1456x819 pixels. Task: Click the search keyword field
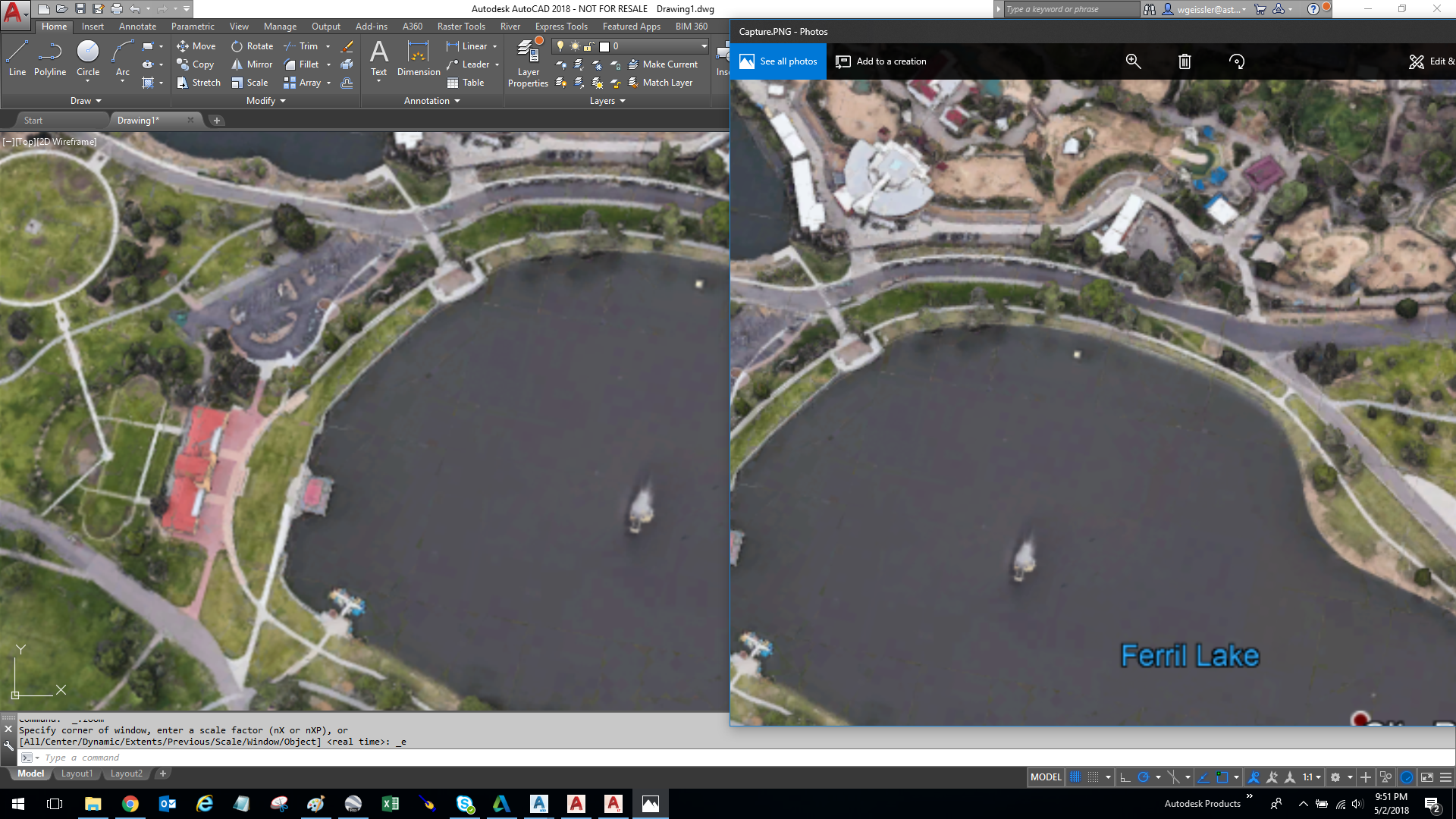tap(1072, 9)
